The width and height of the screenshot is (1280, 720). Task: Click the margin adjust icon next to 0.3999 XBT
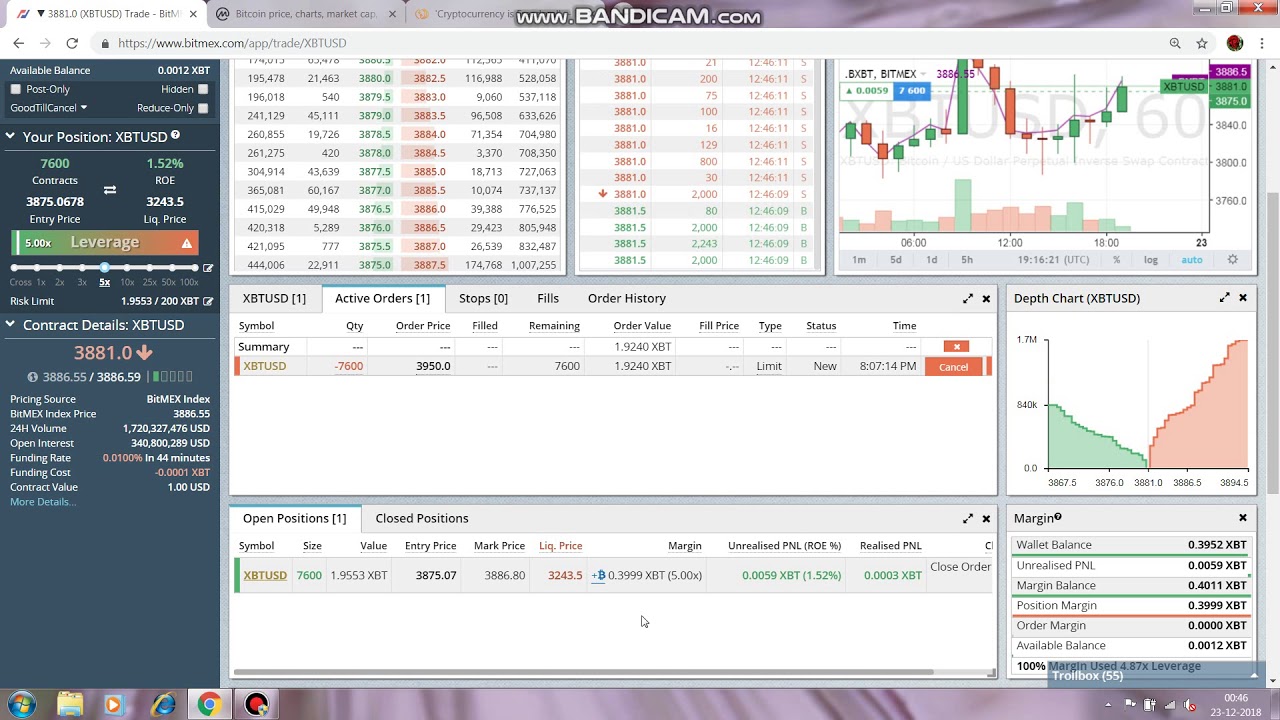pos(598,575)
